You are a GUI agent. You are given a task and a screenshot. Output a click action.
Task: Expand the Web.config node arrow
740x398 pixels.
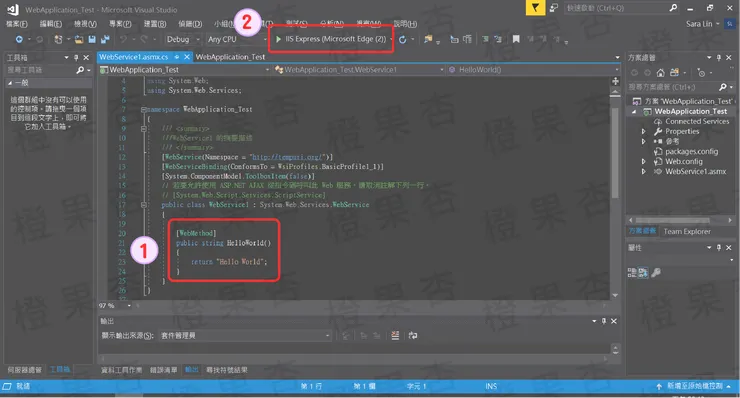coord(643,161)
